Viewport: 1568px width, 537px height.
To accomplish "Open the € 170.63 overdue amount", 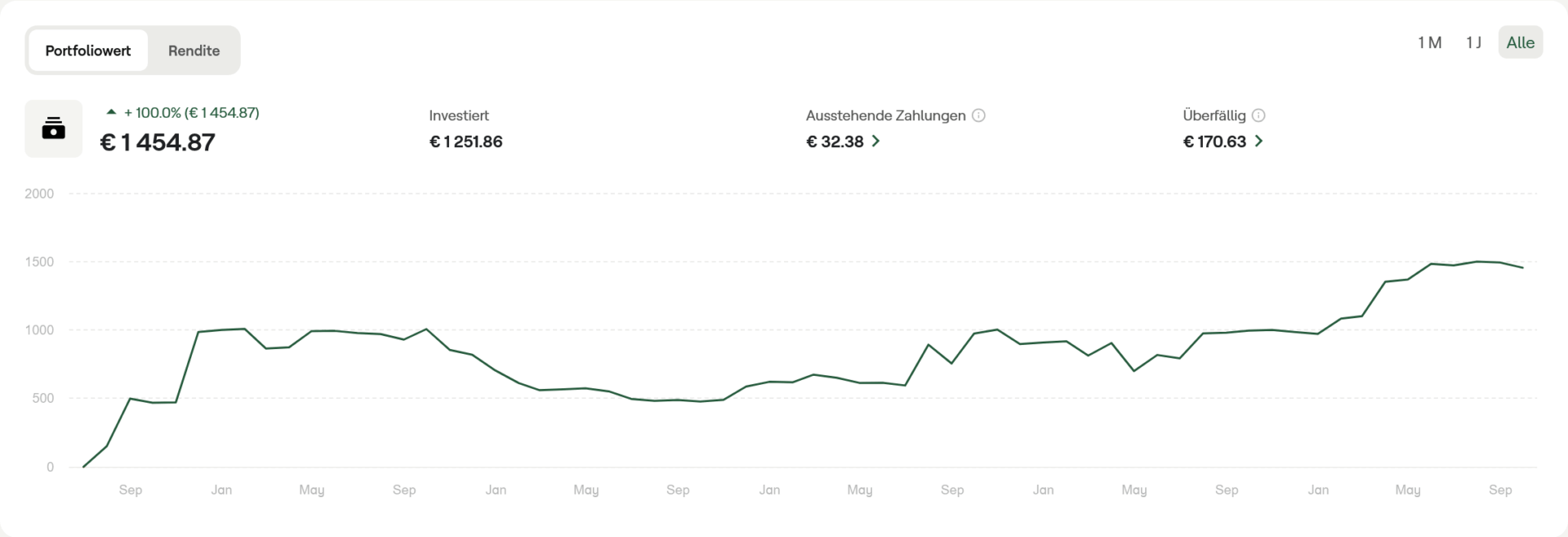I will (x=1214, y=141).
